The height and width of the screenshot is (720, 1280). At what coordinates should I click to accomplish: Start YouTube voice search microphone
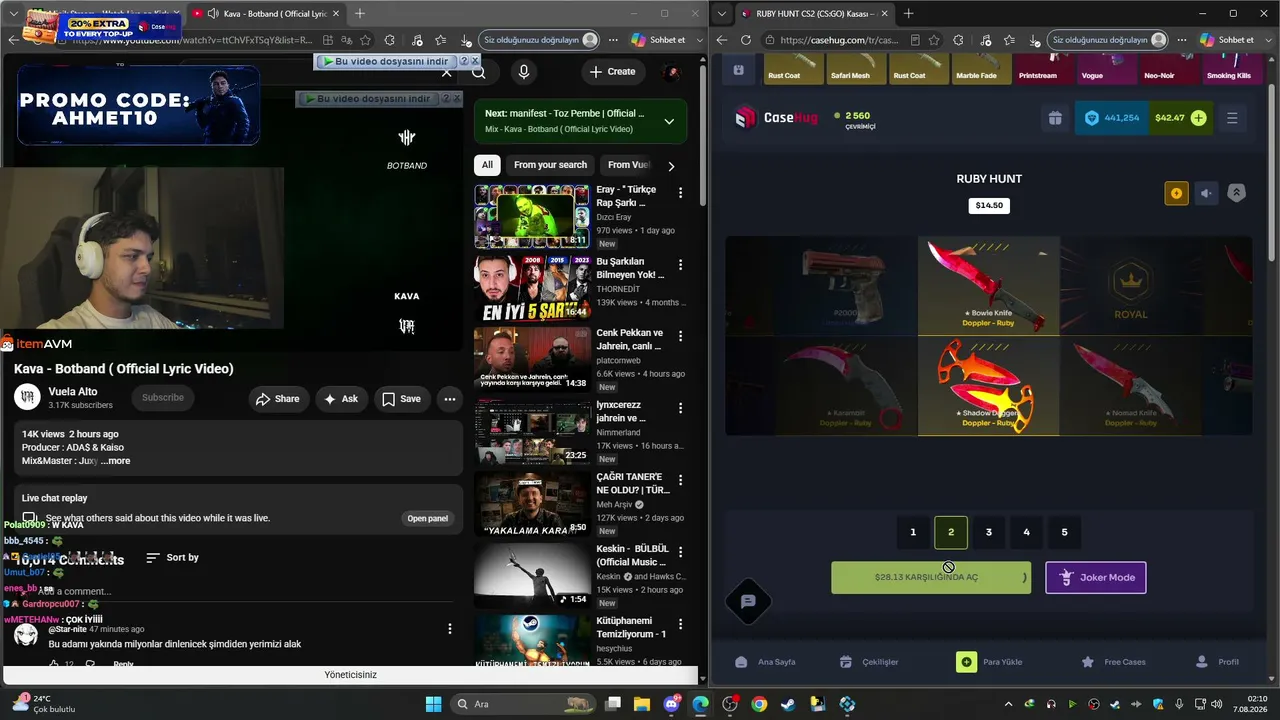[x=523, y=72]
